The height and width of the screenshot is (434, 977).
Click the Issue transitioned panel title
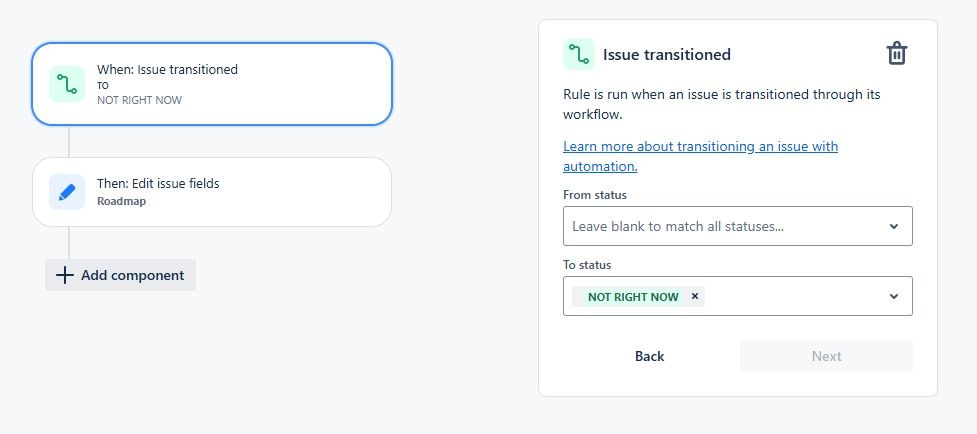click(x=667, y=54)
